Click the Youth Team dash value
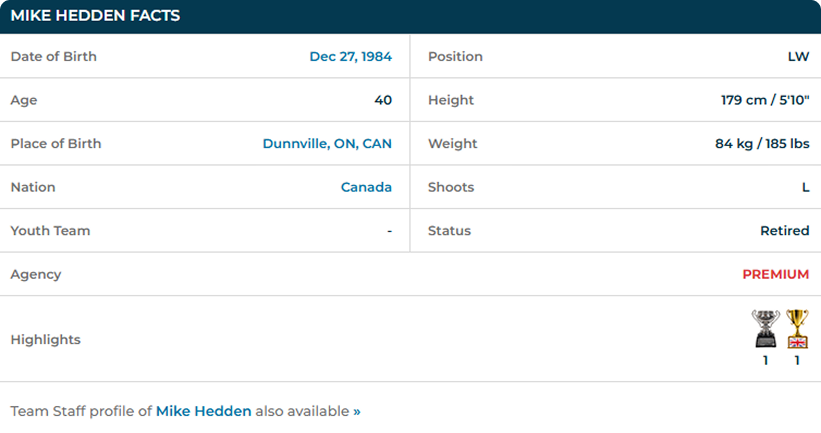Viewport: 821px width, 433px height. pos(389,231)
